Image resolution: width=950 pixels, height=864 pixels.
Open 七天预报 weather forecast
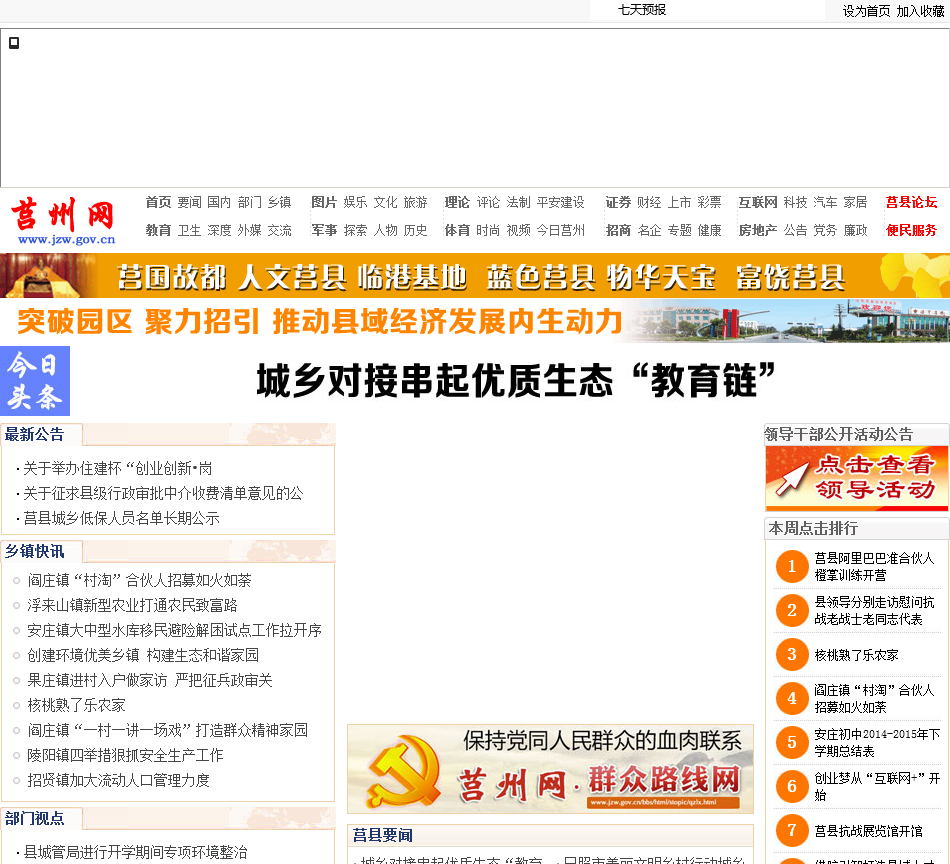point(642,10)
